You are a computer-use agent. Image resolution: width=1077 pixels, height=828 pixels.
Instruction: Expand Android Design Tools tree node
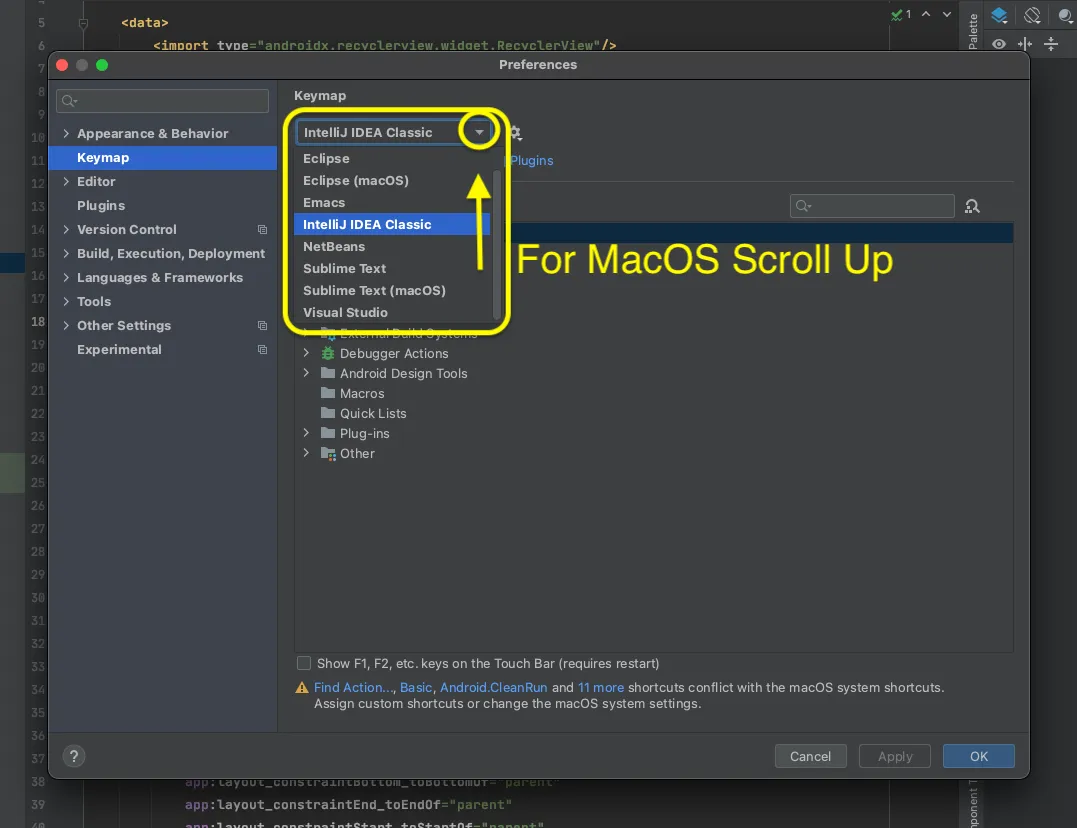[x=306, y=373]
